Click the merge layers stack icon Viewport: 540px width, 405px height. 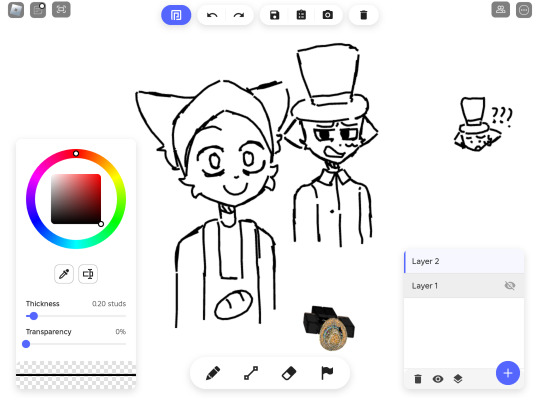(x=458, y=379)
